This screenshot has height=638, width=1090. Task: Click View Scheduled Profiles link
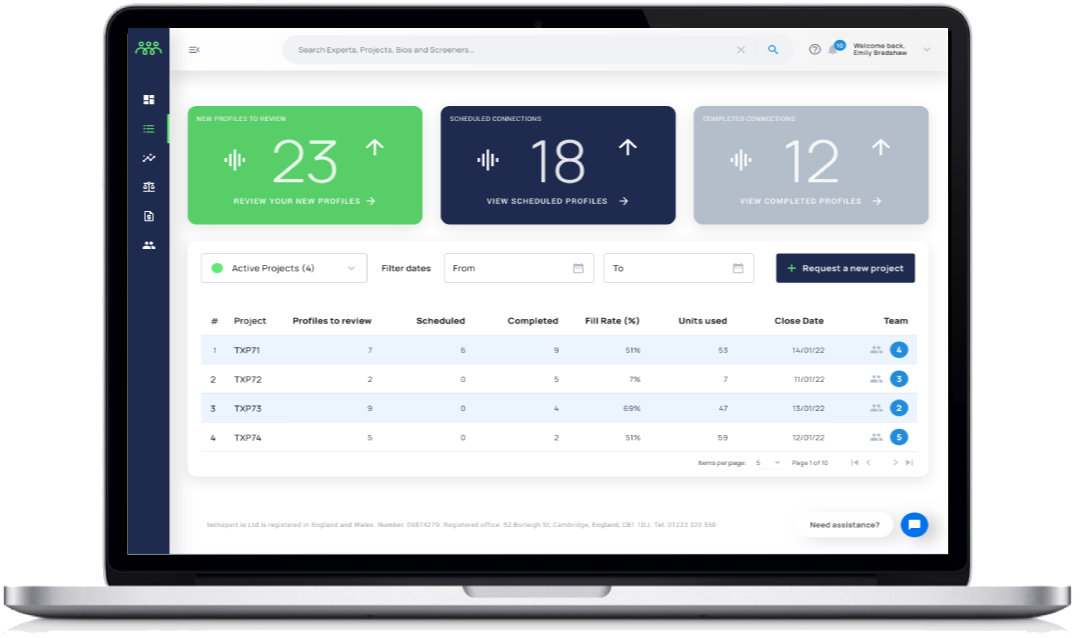tap(557, 201)
